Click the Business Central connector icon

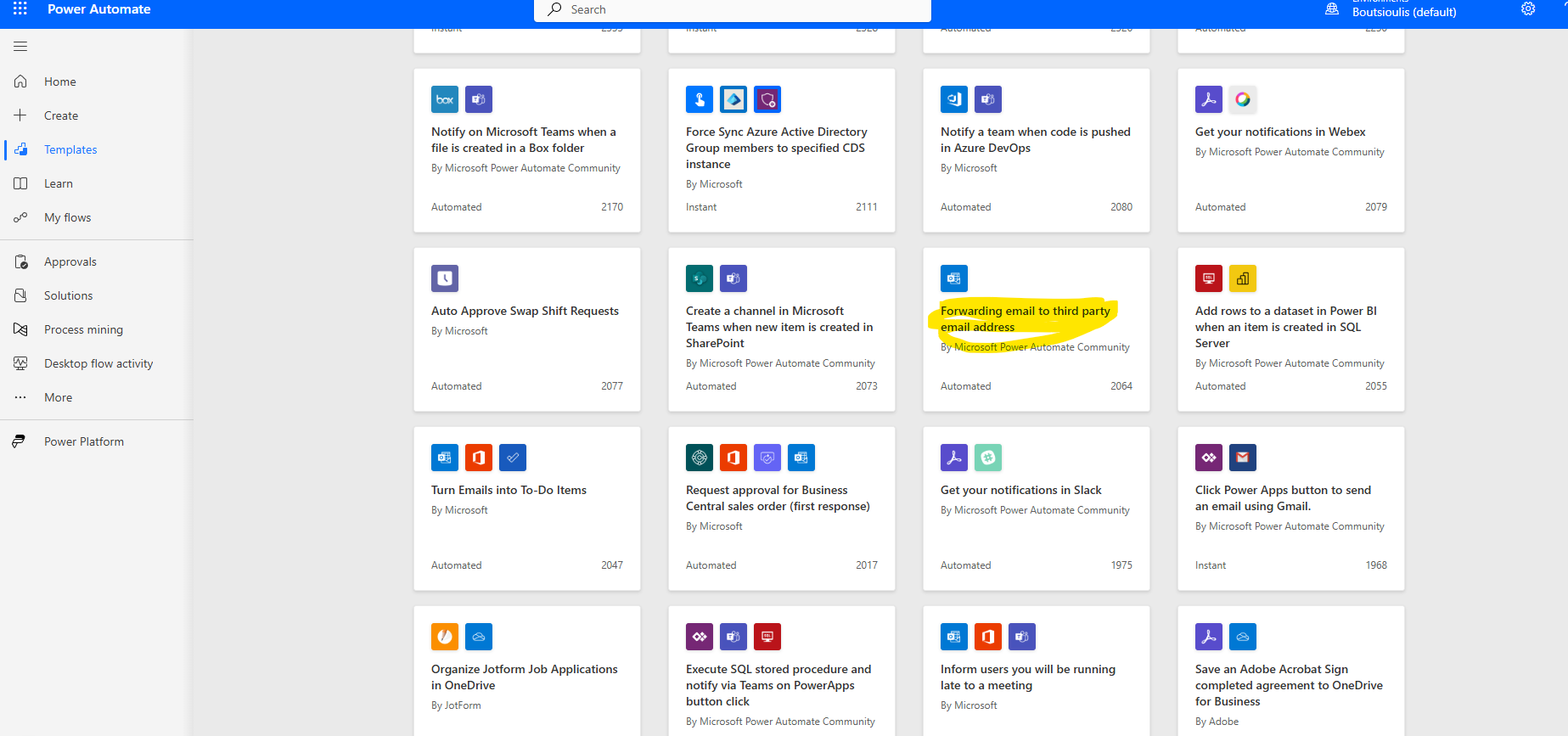[x=700, y=458]
